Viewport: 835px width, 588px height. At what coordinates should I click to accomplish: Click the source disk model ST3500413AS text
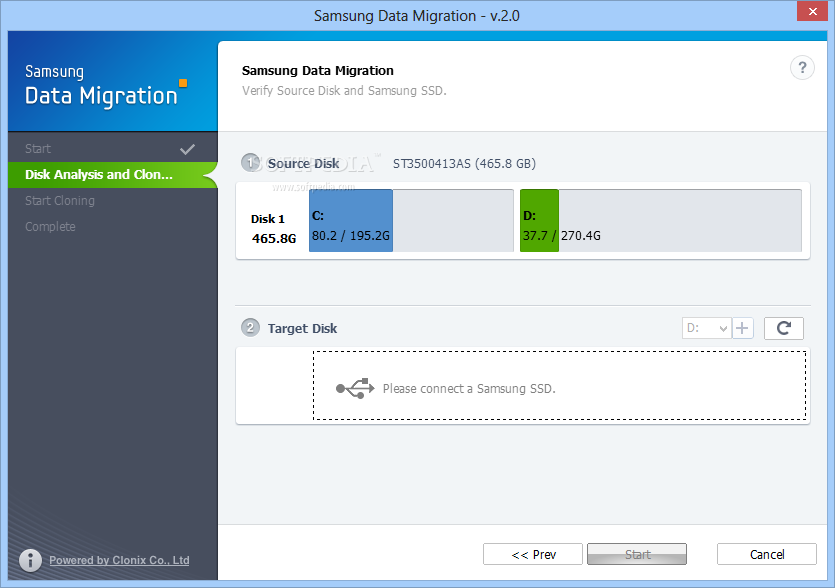click(464, 164)
